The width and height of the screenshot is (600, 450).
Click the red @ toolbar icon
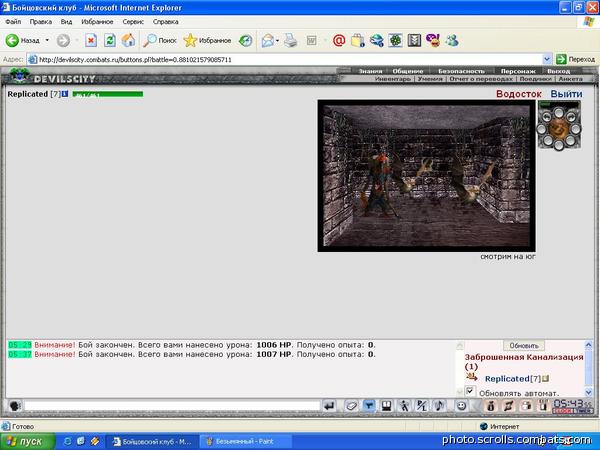click(x=339, y=41)
